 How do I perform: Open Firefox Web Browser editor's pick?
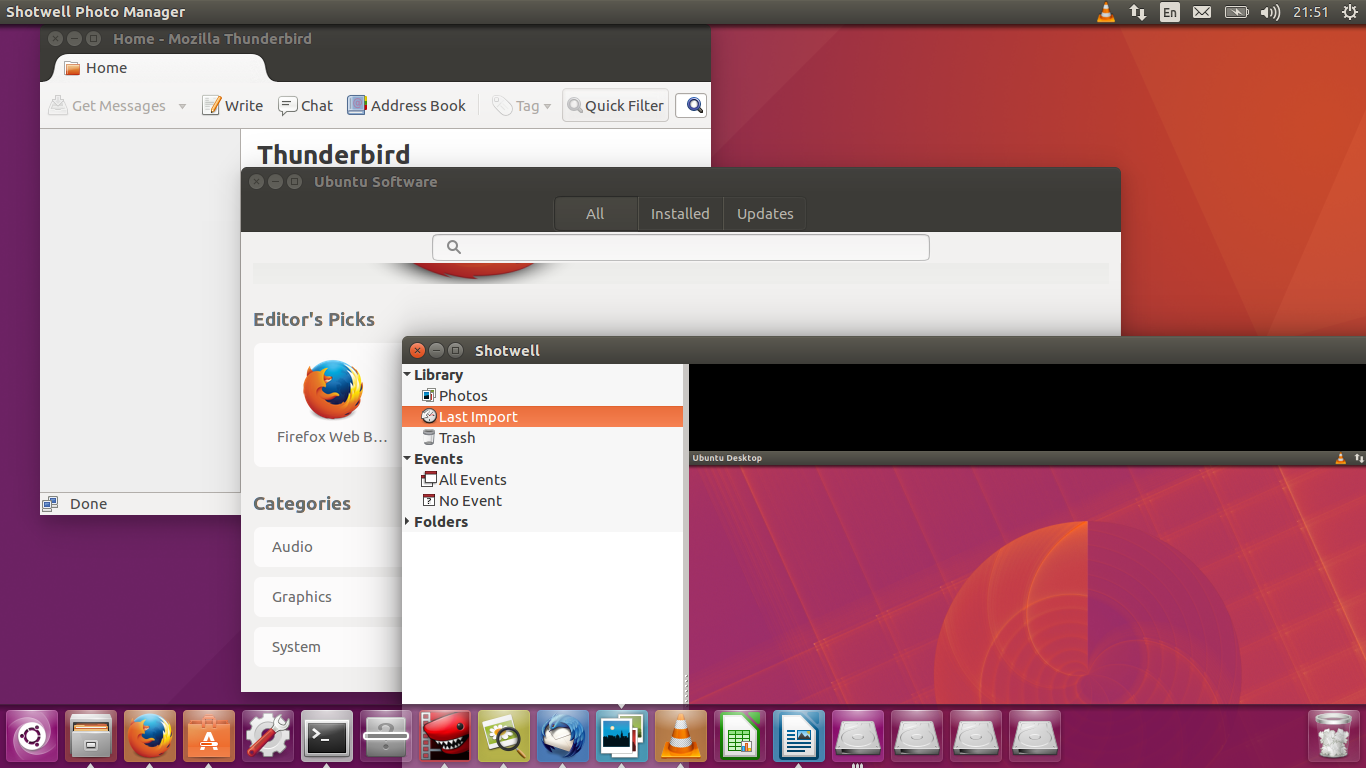coord(328,405)
